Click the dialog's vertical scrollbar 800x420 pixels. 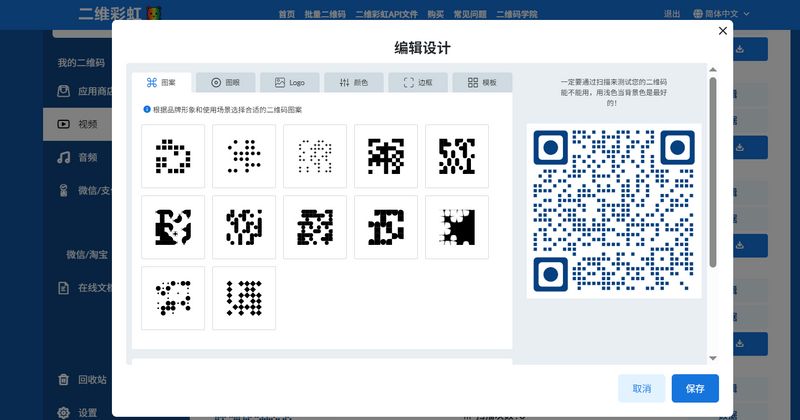pyautogui.click(x=713, y=170)
